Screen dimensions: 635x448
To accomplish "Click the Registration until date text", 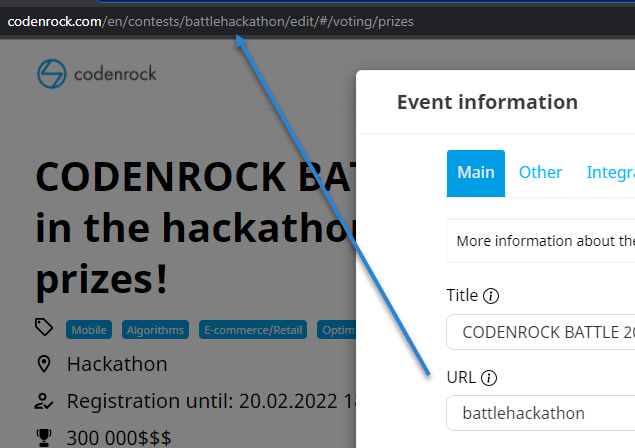I will (211, 401).
